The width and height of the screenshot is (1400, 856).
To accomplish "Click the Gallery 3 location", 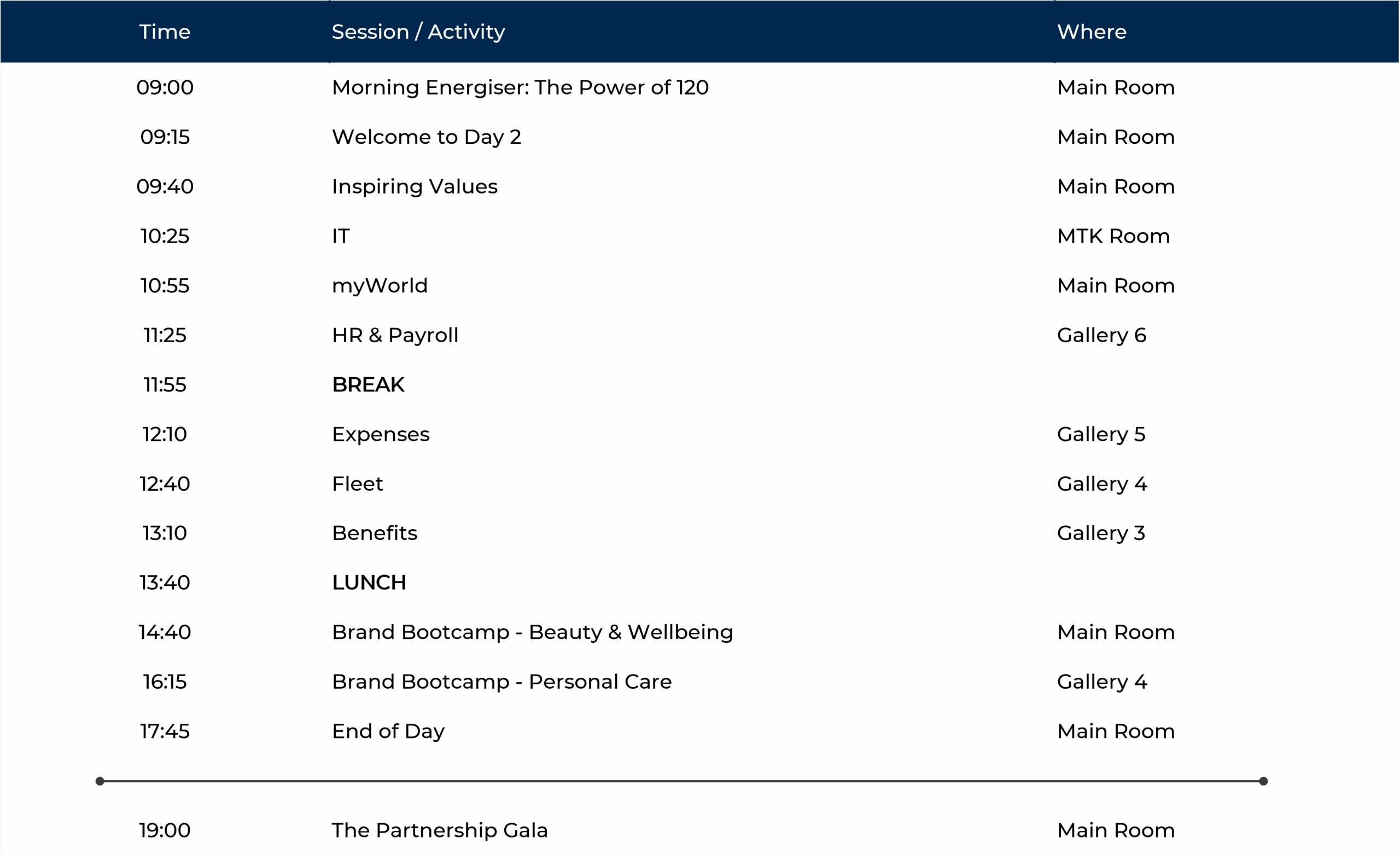I will coord(1100,533).
